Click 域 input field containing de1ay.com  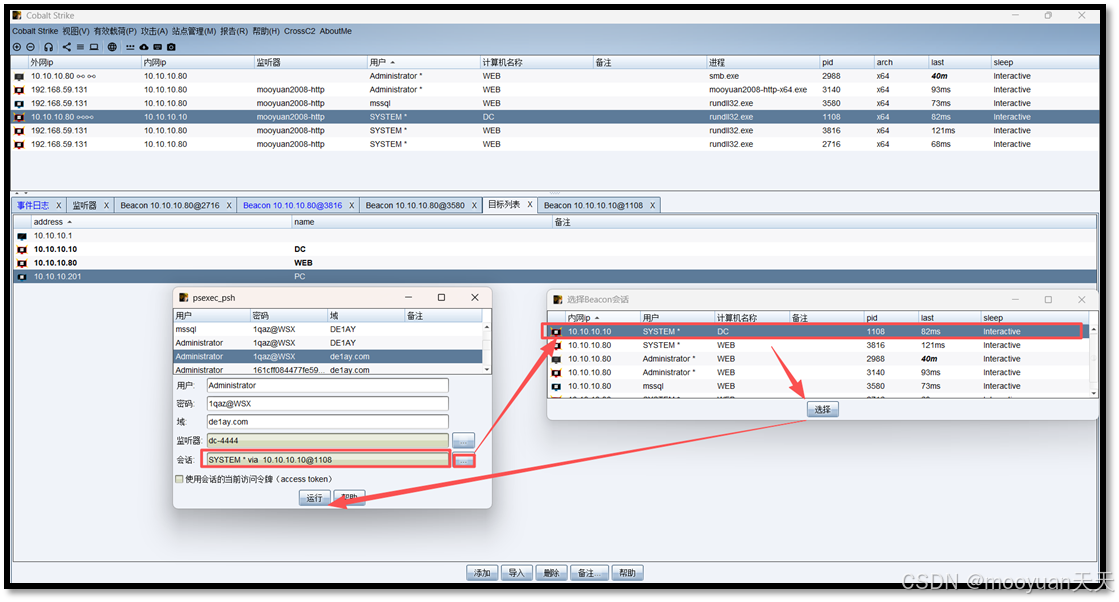tap(328, 422)
